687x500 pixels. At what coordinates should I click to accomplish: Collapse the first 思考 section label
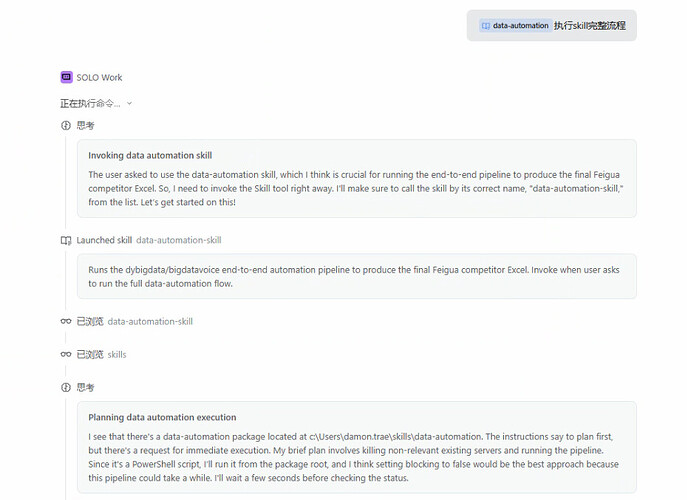[85, 126]
